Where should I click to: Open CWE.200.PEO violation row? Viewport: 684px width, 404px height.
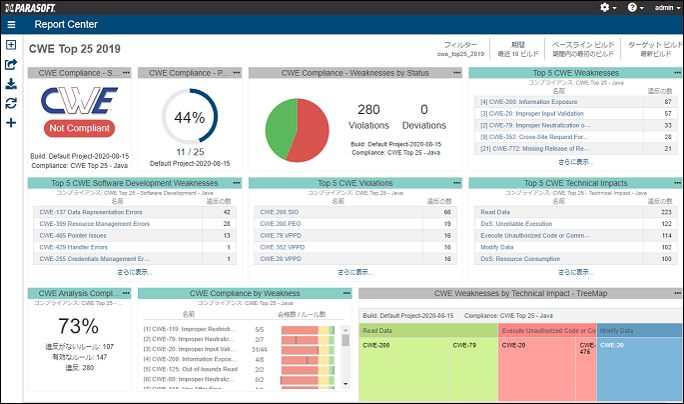[x=356, y=224]
